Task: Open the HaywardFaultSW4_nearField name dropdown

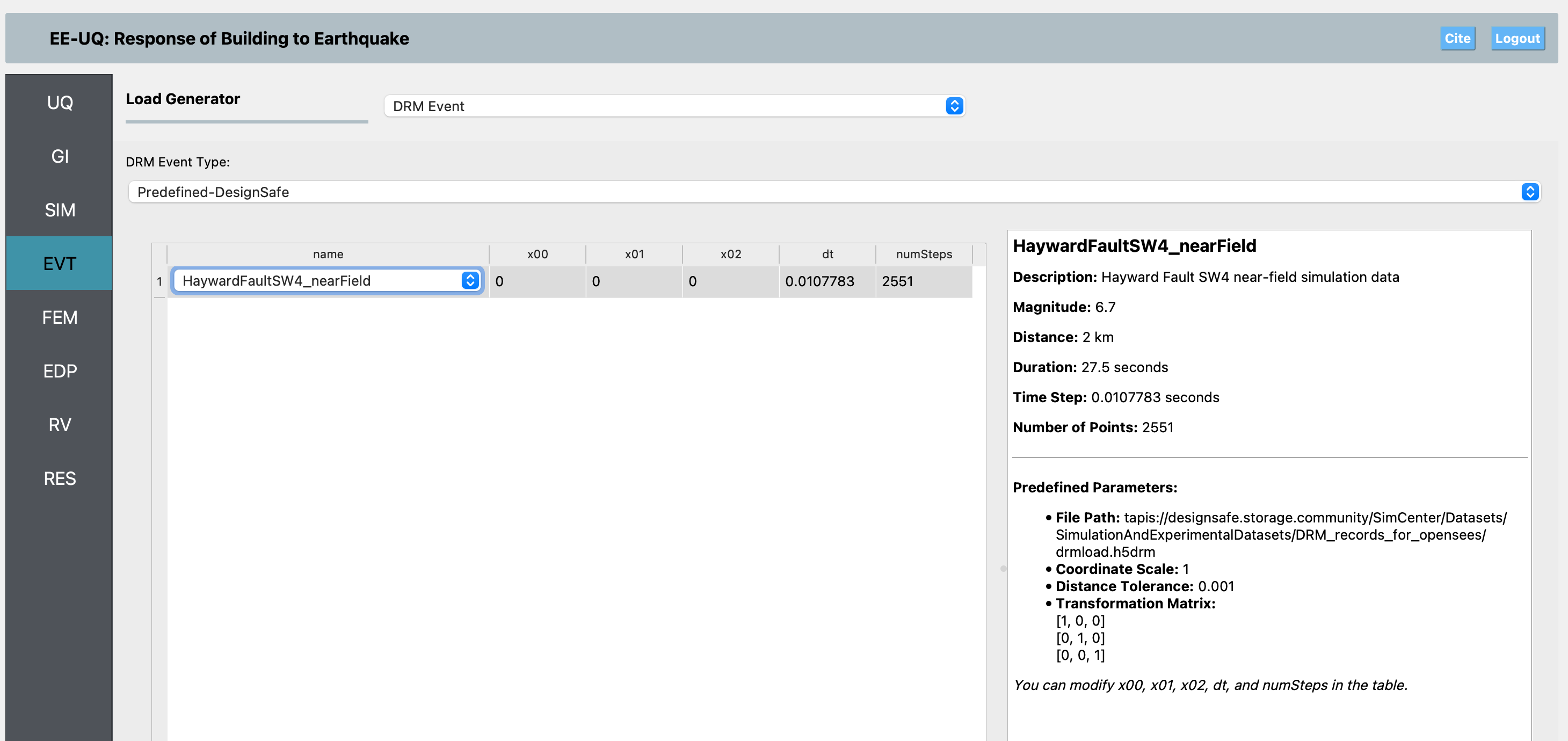Action: 328,281
